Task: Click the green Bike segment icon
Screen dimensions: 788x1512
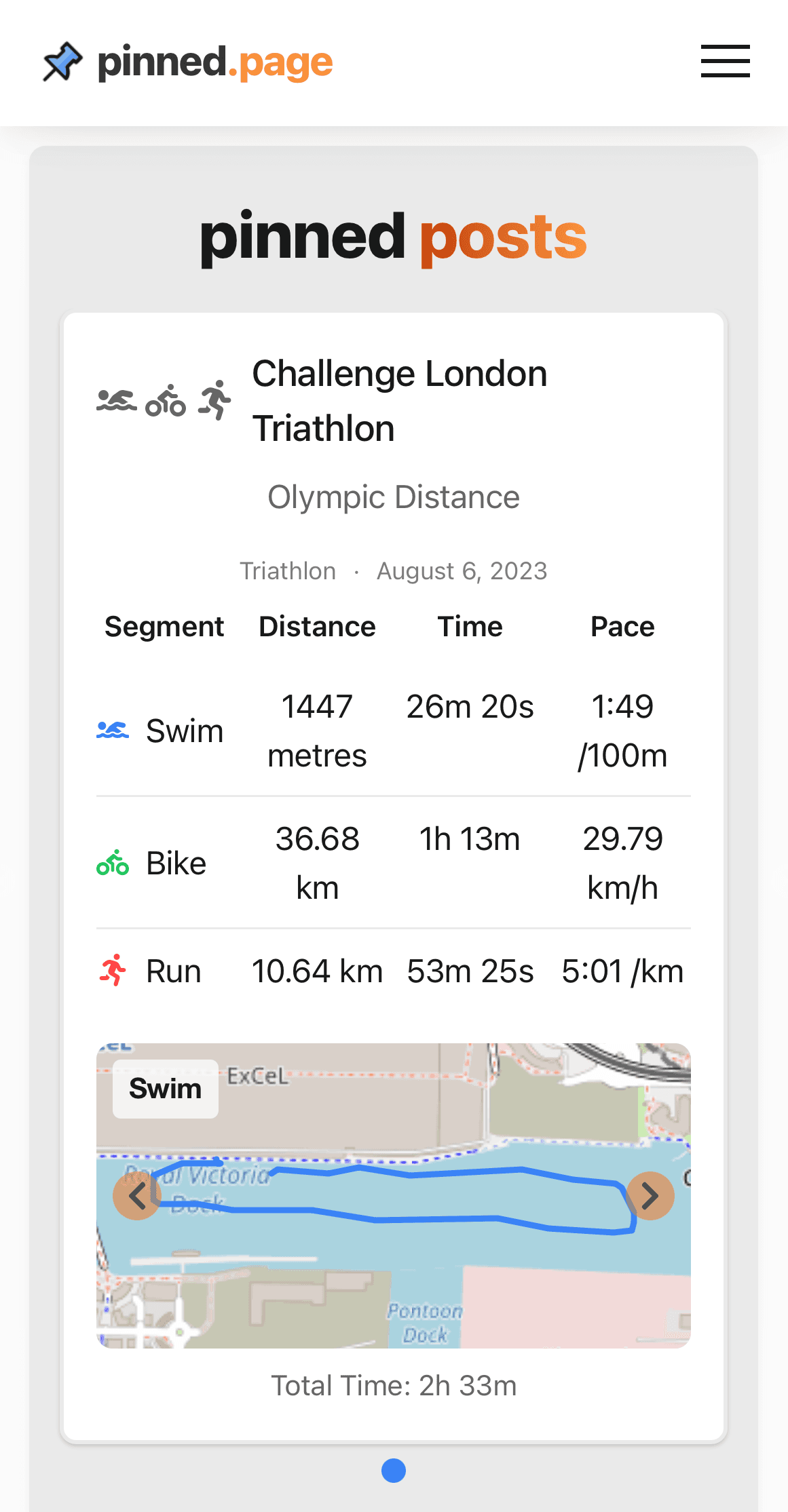Action: (x=113, y=863)
